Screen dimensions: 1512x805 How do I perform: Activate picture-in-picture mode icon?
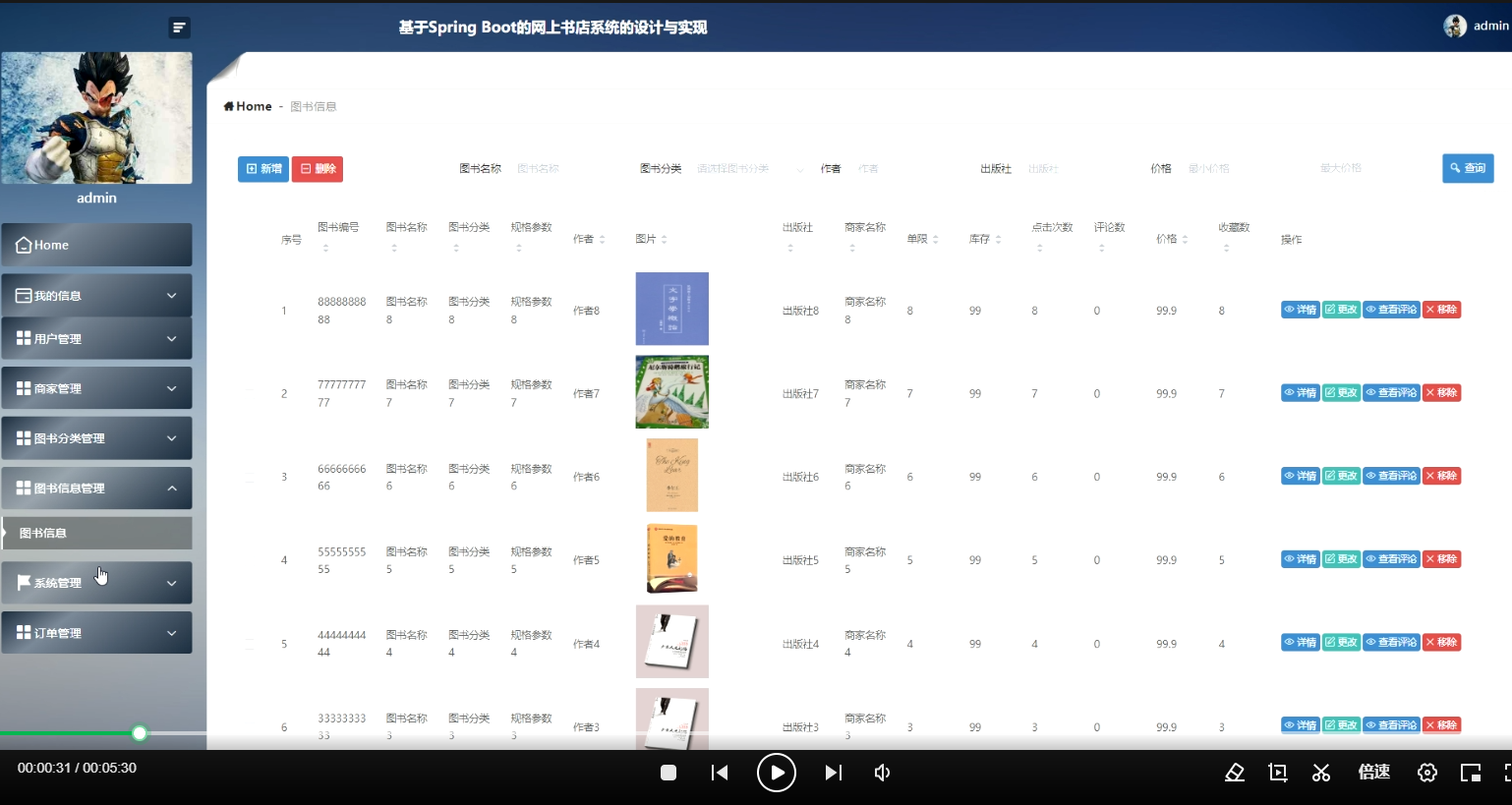(1471, 773)
